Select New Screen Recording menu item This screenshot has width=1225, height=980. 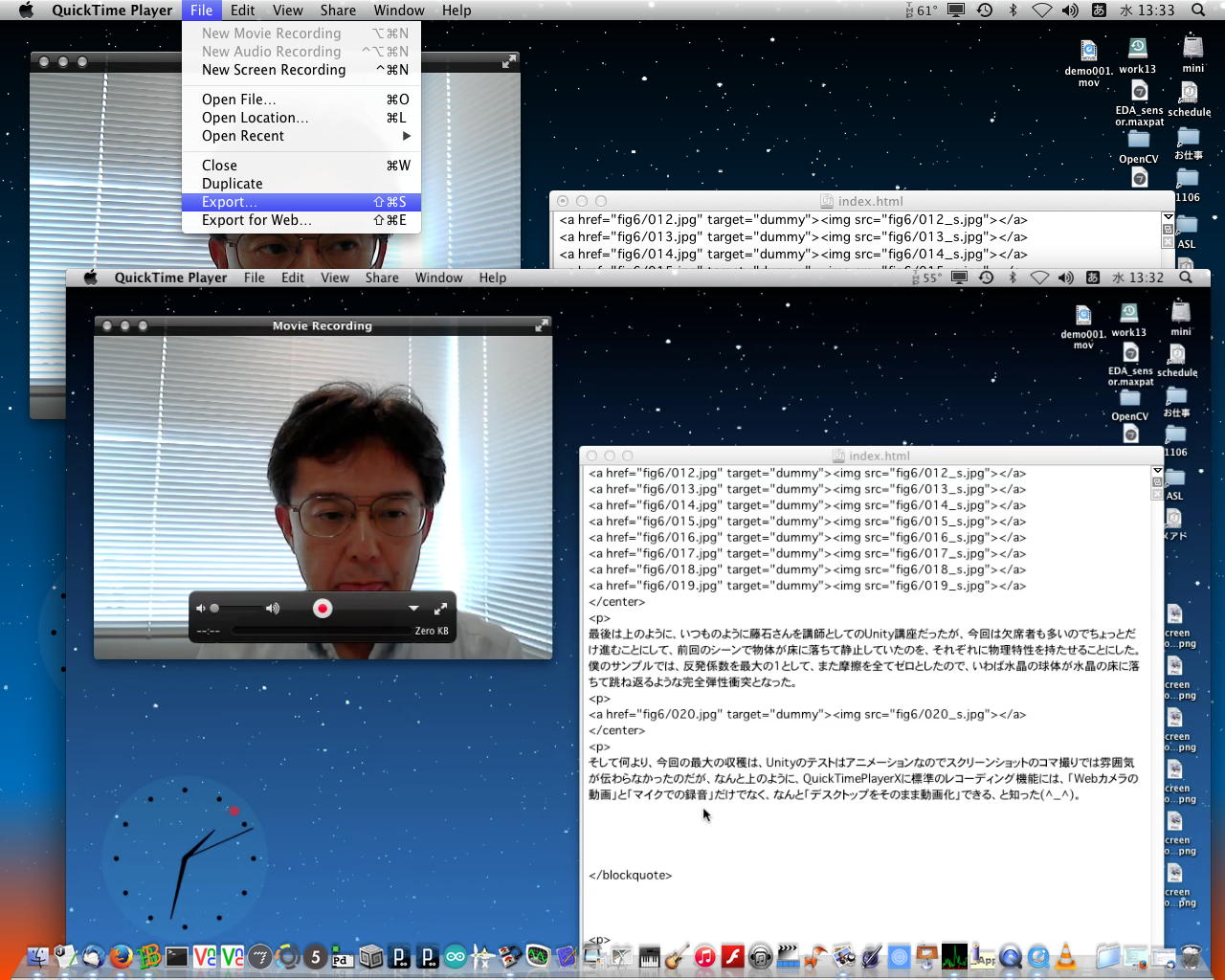pyautogui.click(x=274, y=70)
